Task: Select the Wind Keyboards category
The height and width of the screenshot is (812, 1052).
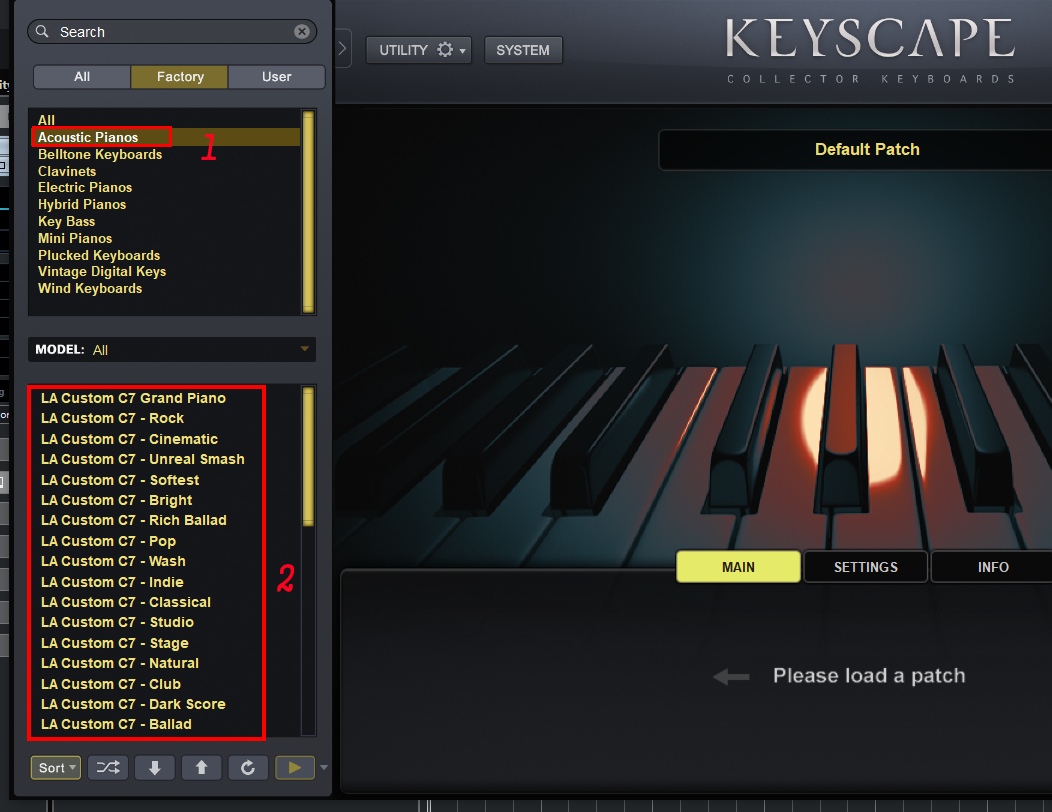Action: (x=90, y=288)
